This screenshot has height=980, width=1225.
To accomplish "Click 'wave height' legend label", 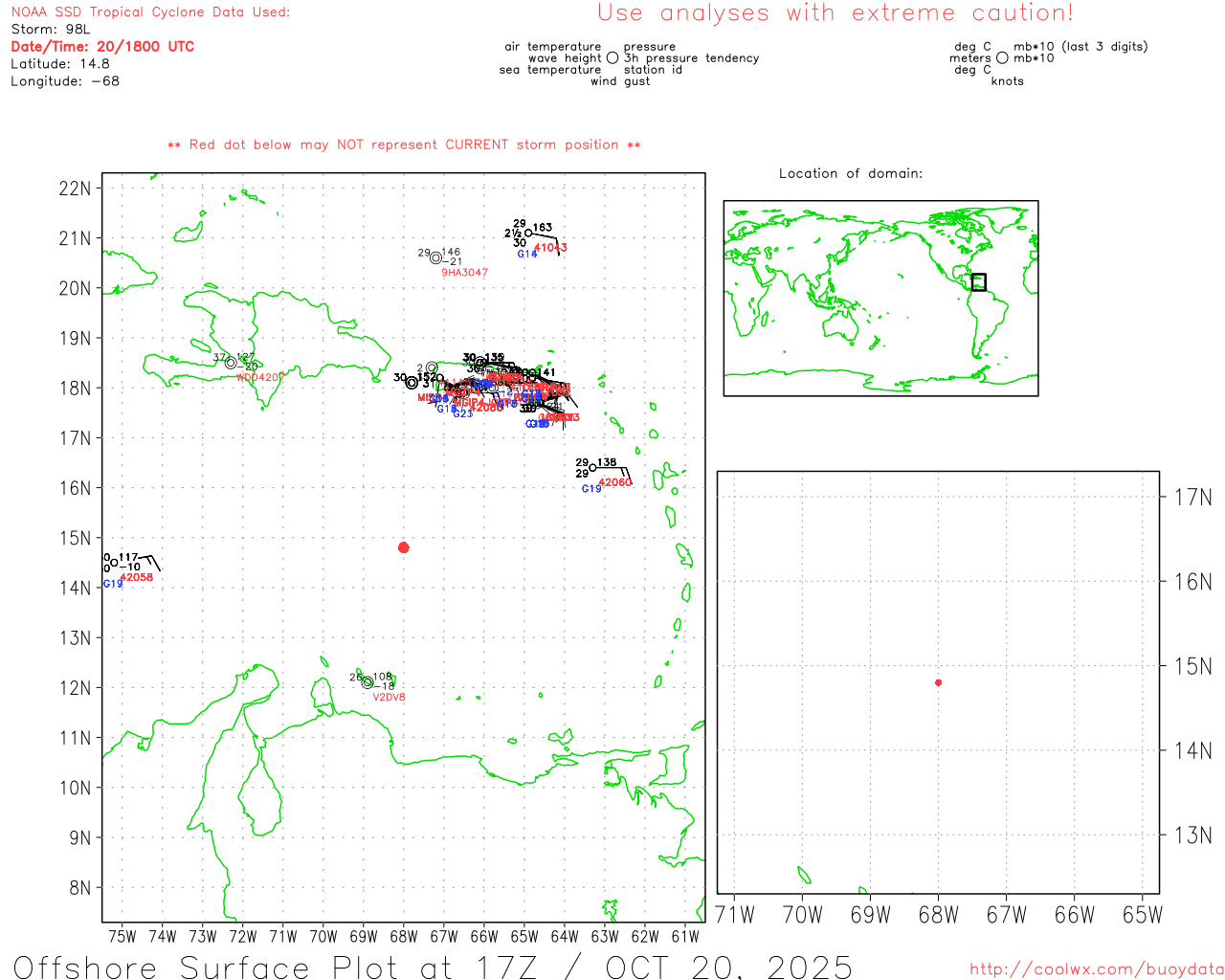I will (565, 58).
